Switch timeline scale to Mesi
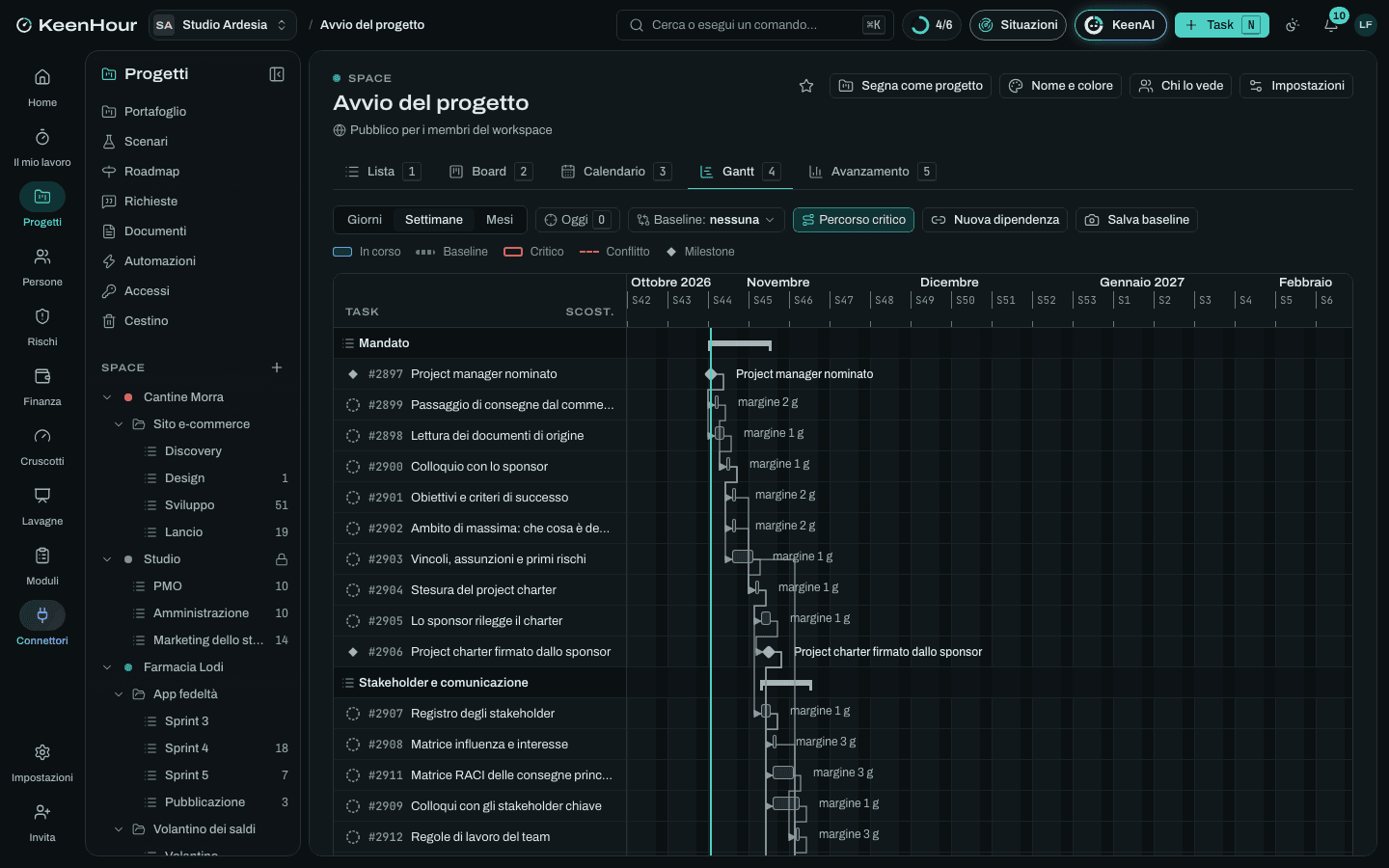 point(500,220)
